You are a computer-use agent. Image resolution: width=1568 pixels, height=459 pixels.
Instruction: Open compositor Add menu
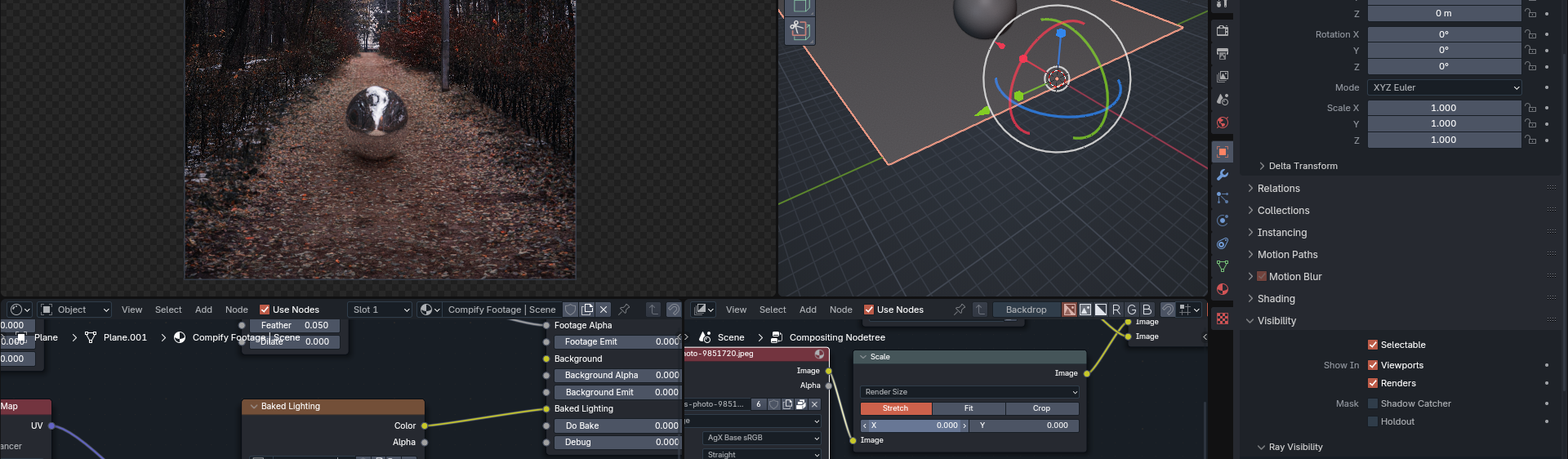click(x=808, y=310)
